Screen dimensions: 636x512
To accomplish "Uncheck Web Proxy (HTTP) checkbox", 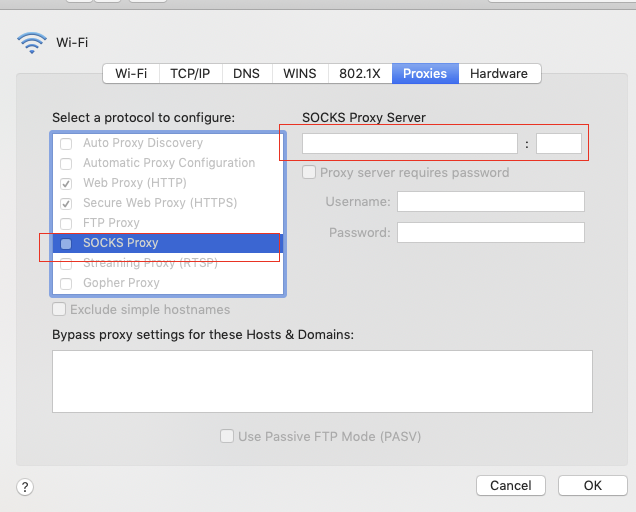I will (x=66, y=183).
